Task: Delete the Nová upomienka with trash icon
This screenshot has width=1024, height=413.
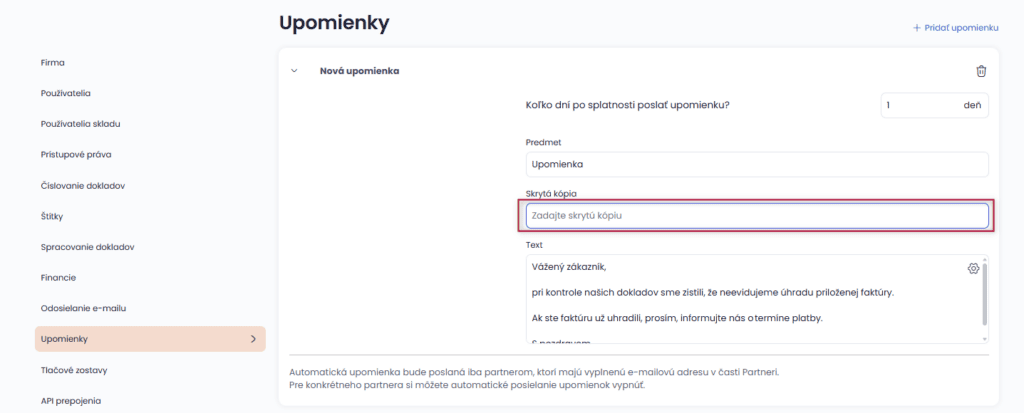Action: [x=981, y=71]
